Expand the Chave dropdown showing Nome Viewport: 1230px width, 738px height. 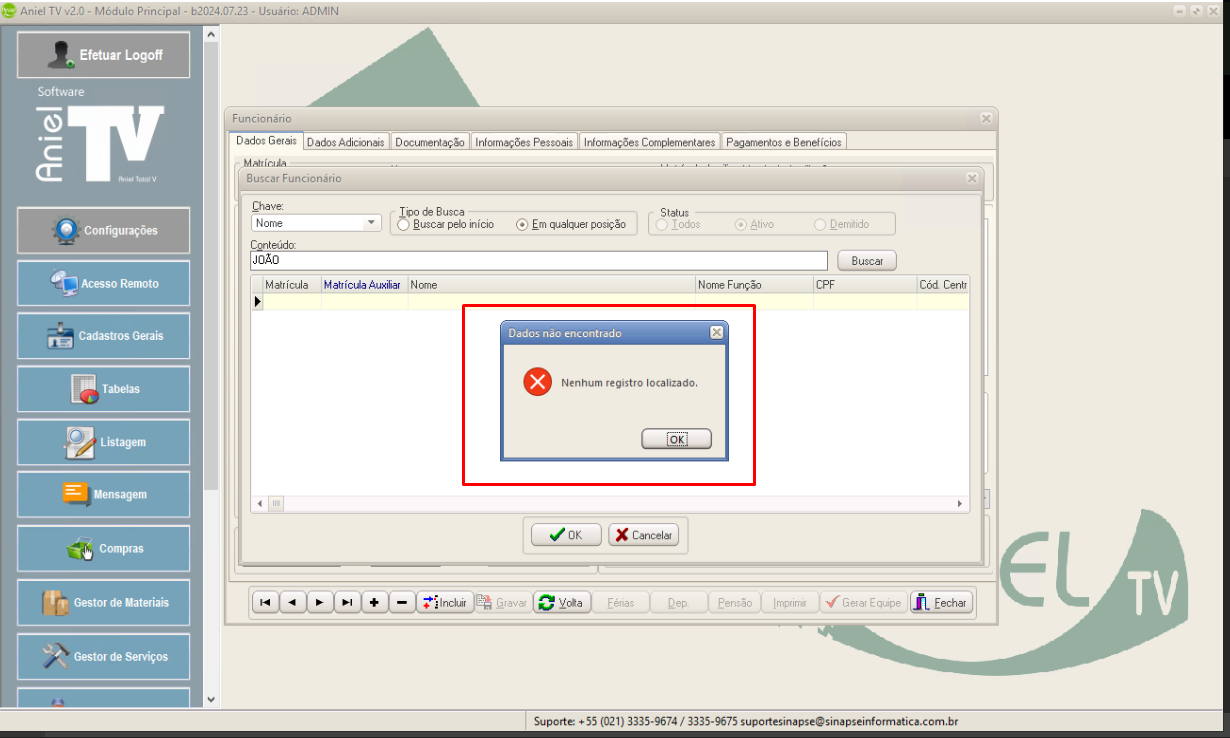[371, 223]
